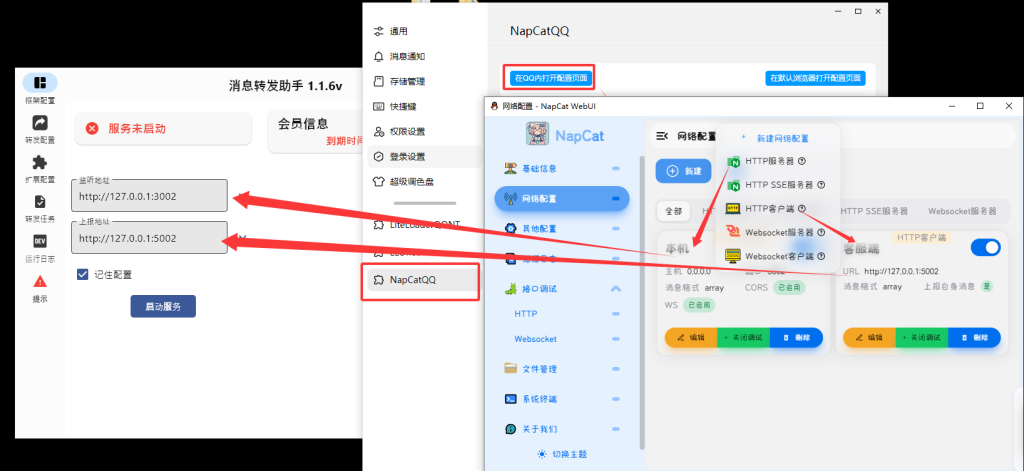This screenshot has width=1024, height=471.
Task: Tick the 记住配置 checkbox
Action: (82, 274)
